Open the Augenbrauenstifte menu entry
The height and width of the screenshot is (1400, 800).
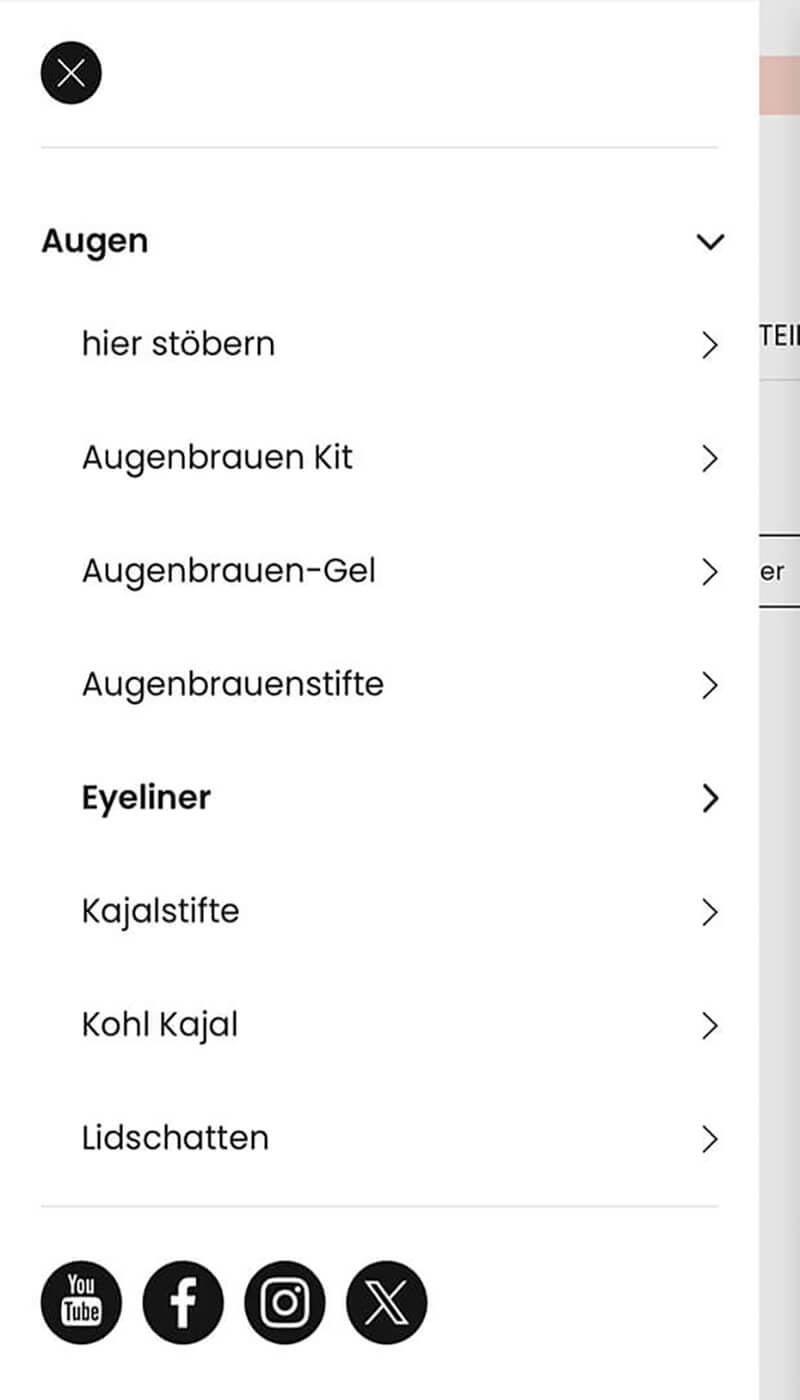pos(232,685)
